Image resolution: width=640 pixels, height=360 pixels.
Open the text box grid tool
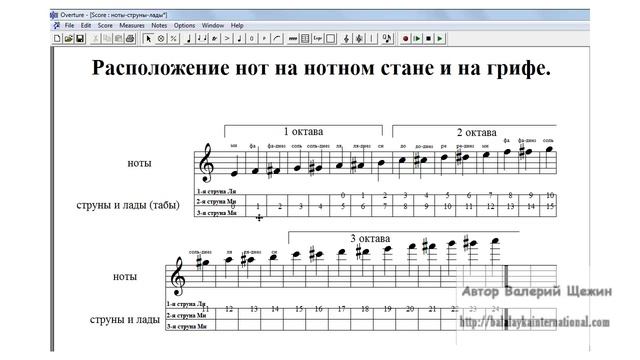point(305,39)
